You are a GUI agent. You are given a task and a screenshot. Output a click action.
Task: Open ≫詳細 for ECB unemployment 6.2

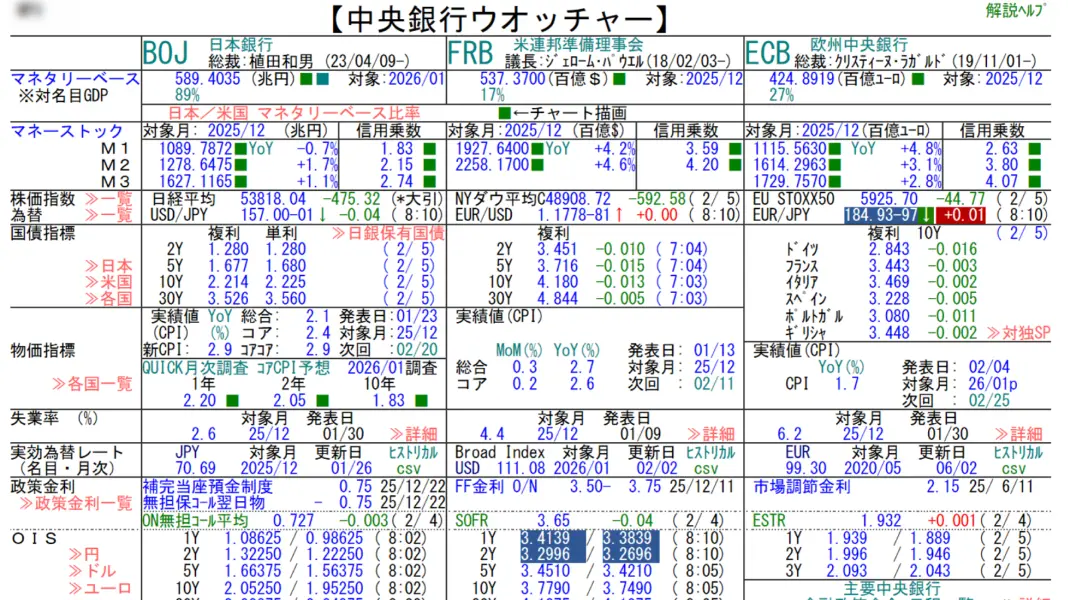point(1018,434)
